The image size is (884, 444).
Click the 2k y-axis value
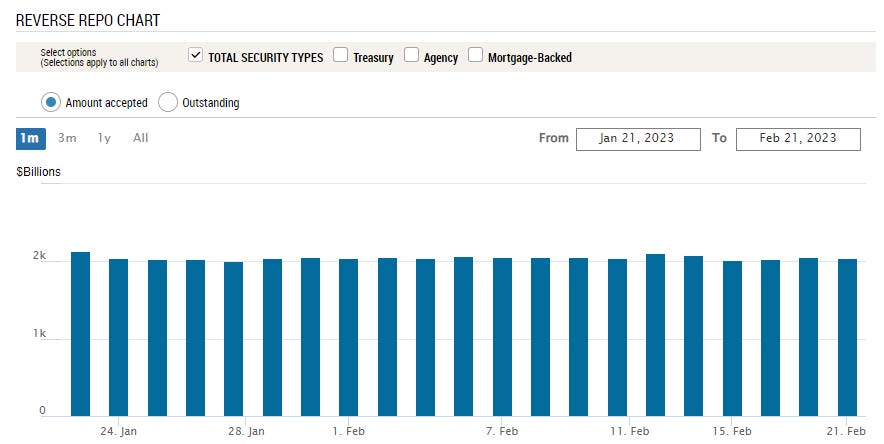click(x=39, y=256)
